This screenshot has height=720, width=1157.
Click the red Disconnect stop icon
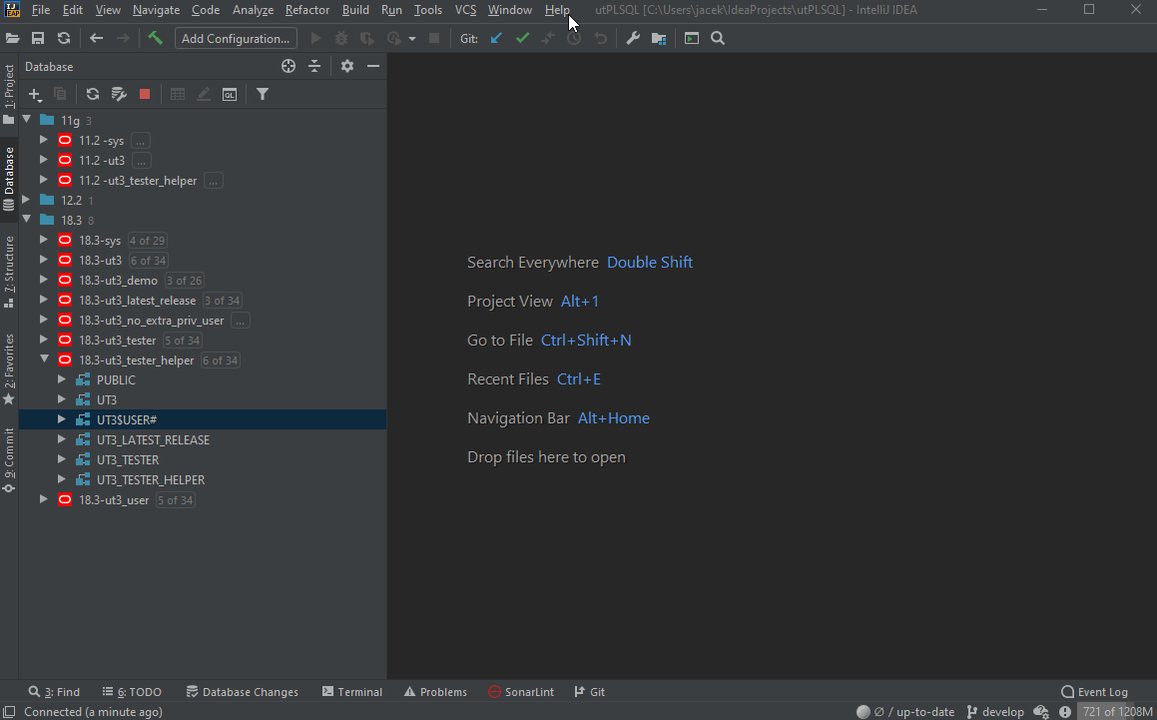[145, 94]
